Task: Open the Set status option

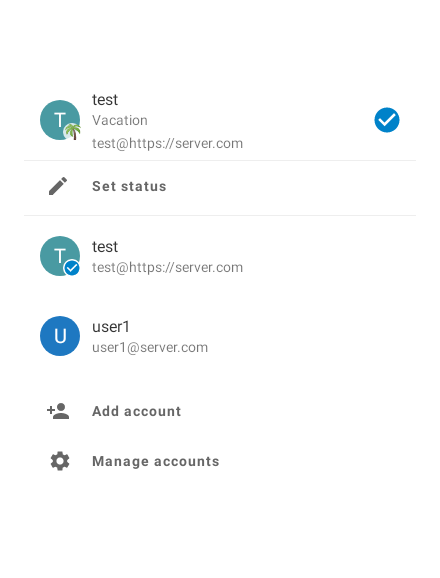Action: (x=220, y=188)
